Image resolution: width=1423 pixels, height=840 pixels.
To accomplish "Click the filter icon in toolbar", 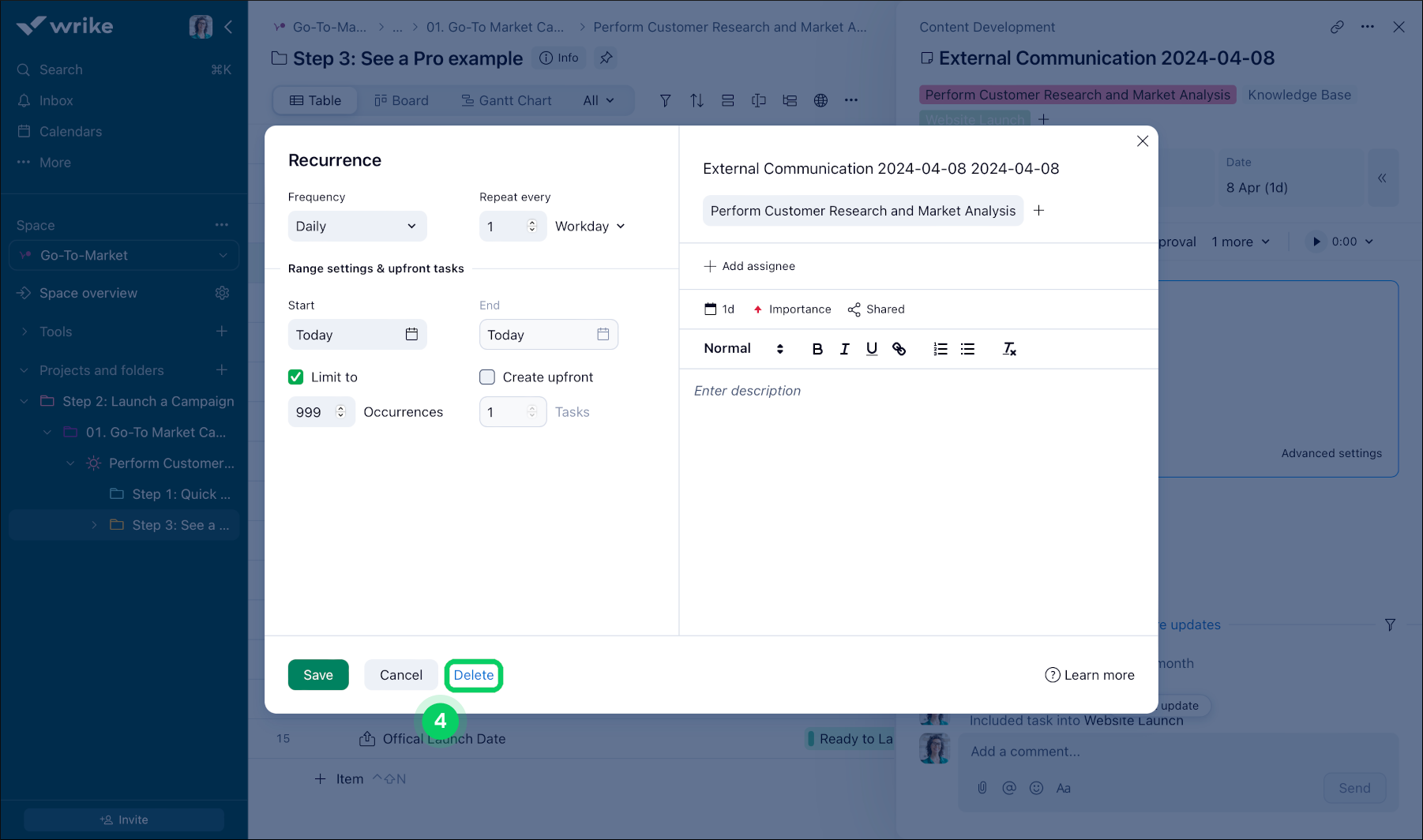I will 665,100.
